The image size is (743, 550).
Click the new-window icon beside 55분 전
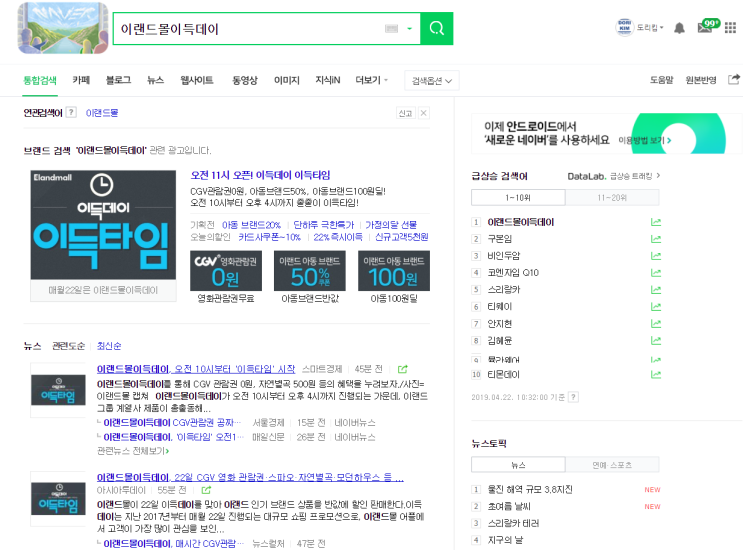tap(206, 490)
